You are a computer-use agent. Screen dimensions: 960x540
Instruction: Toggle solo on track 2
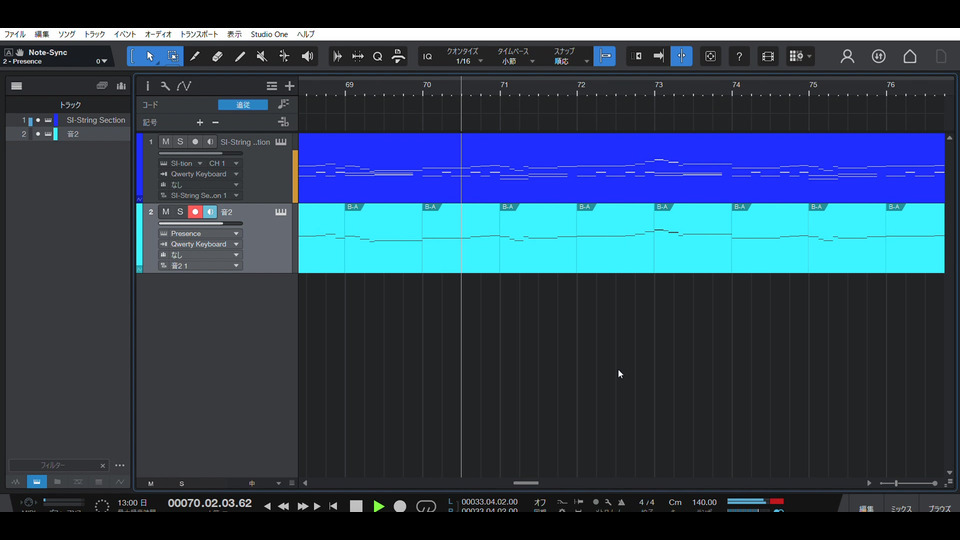tap(180, 212)
